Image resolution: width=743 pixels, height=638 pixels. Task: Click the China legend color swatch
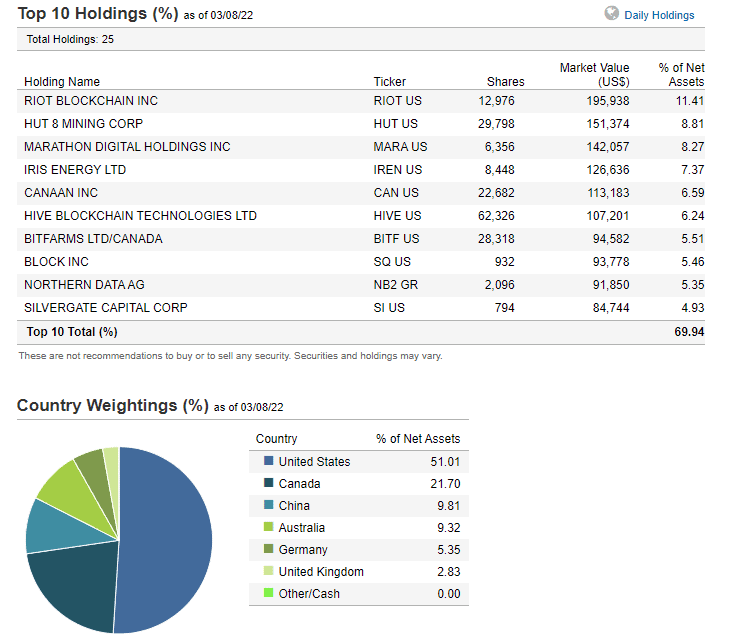click(x=269, y=505)
